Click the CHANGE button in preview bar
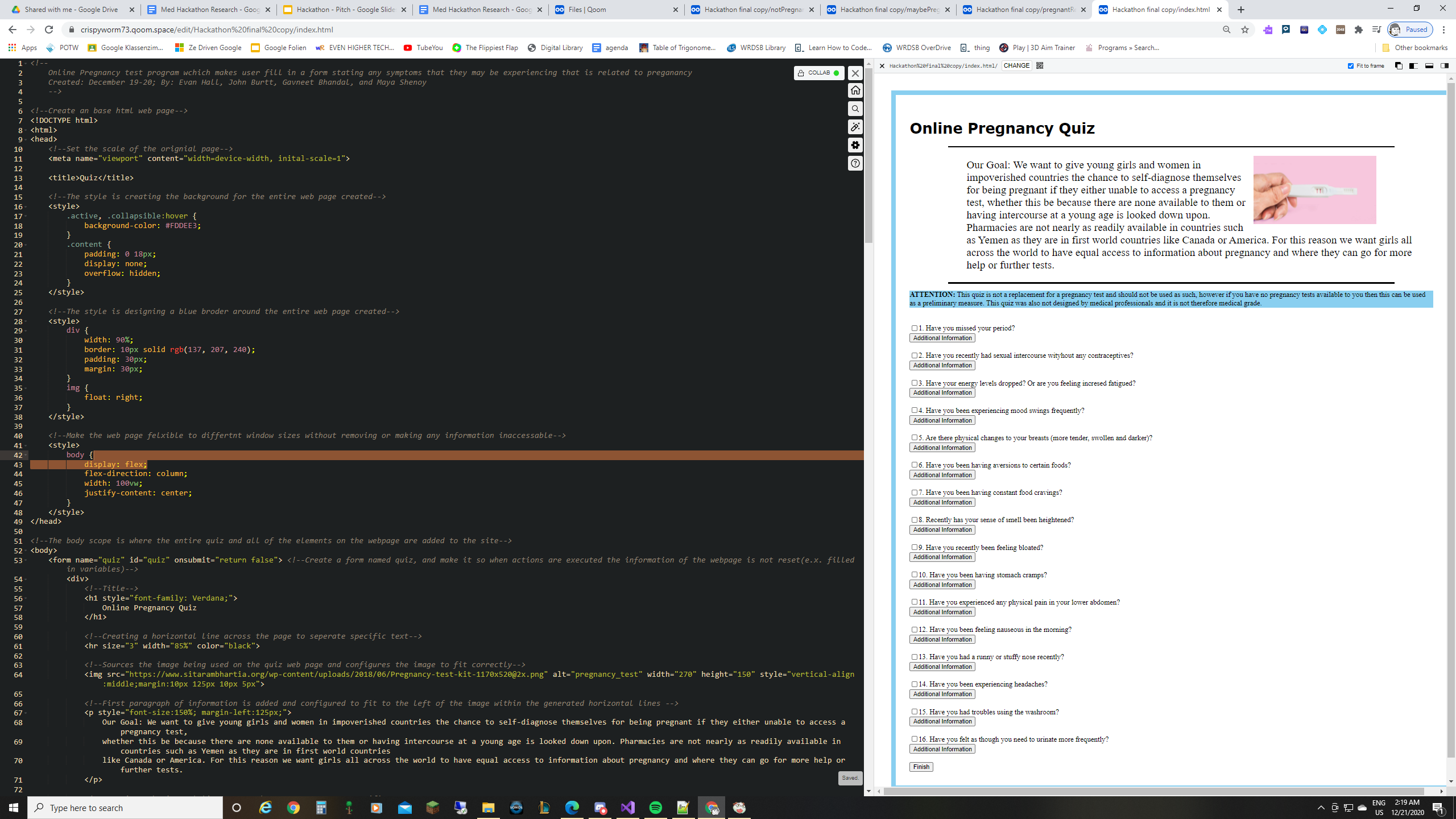The height and width of the screenshot is (819, 1456). pos(1016,65)
